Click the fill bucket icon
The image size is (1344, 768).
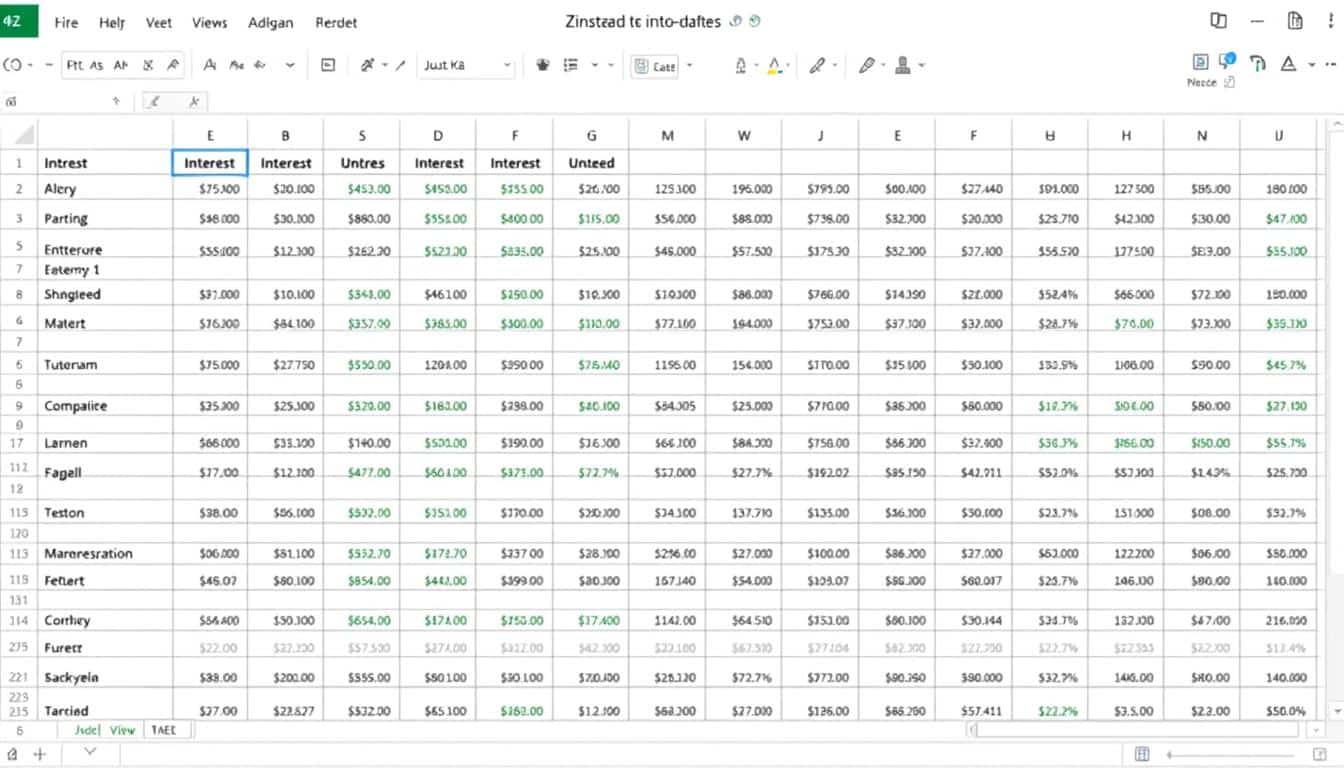coord(741,65)
